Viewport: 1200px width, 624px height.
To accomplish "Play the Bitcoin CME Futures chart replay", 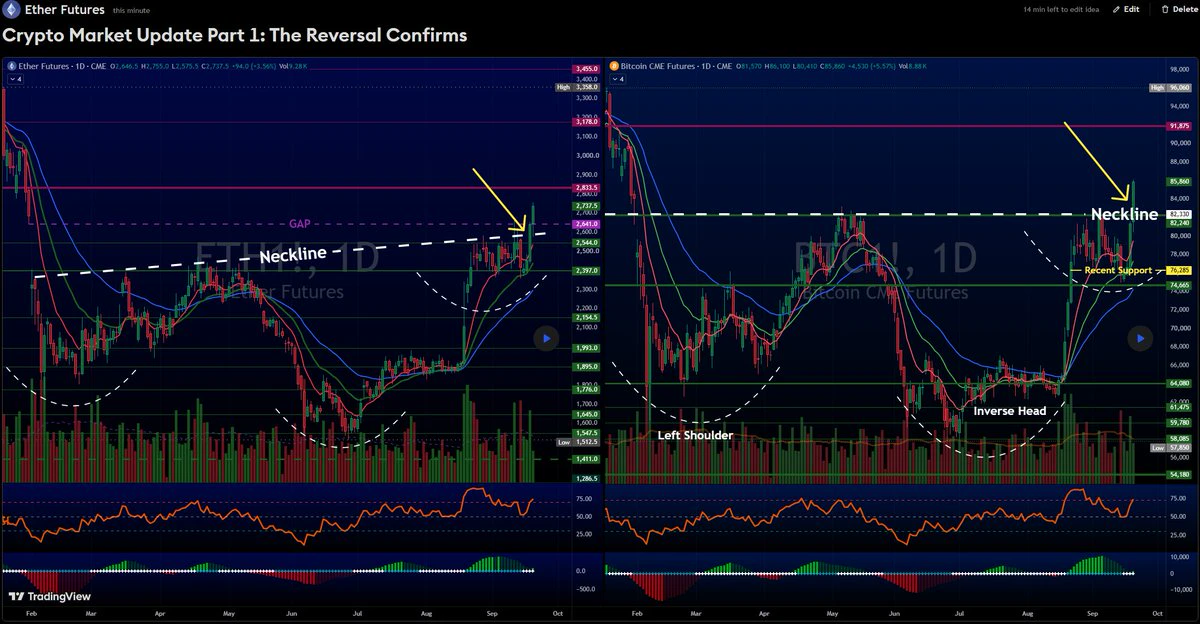I will coord(1140,339).
